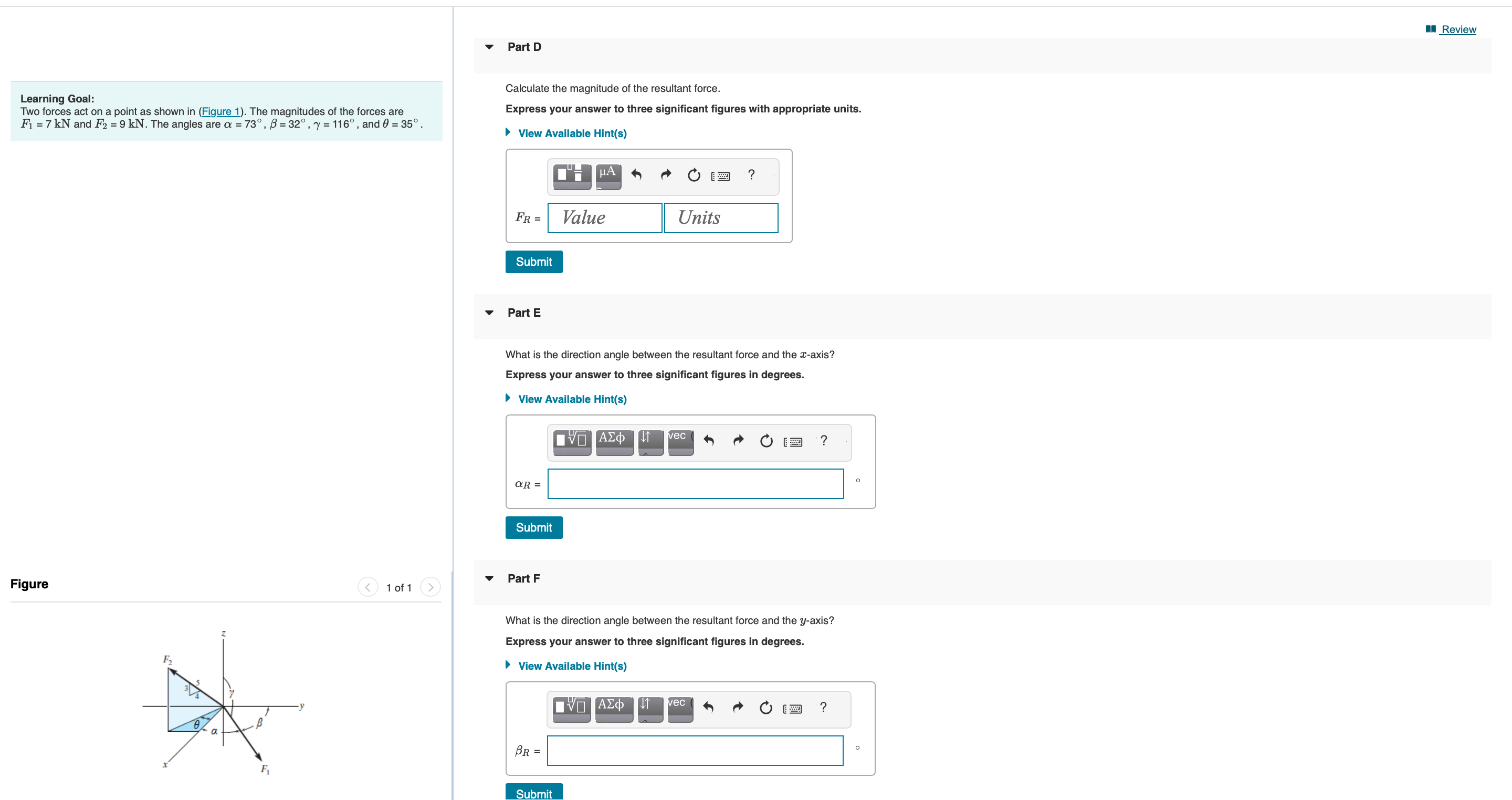Submit the Part D answer

(x=533, y=262)
